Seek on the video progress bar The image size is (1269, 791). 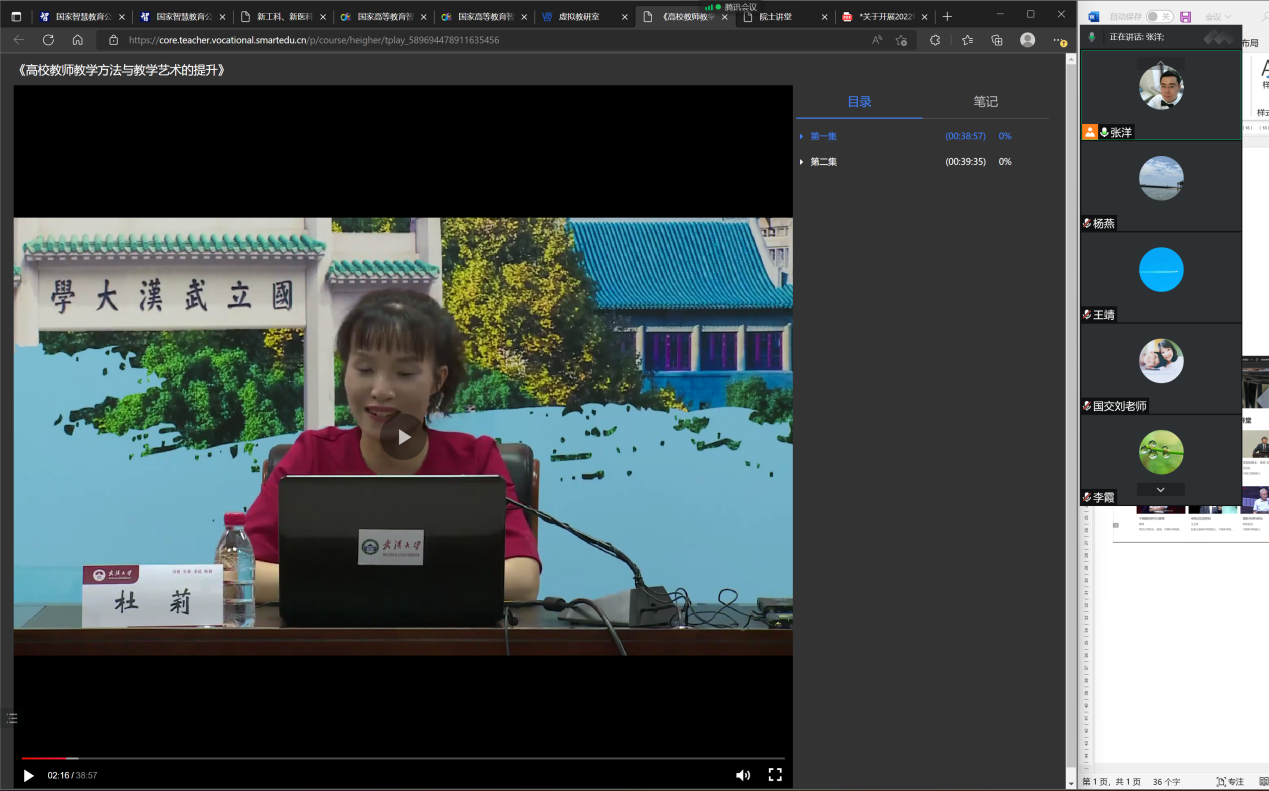400,758
